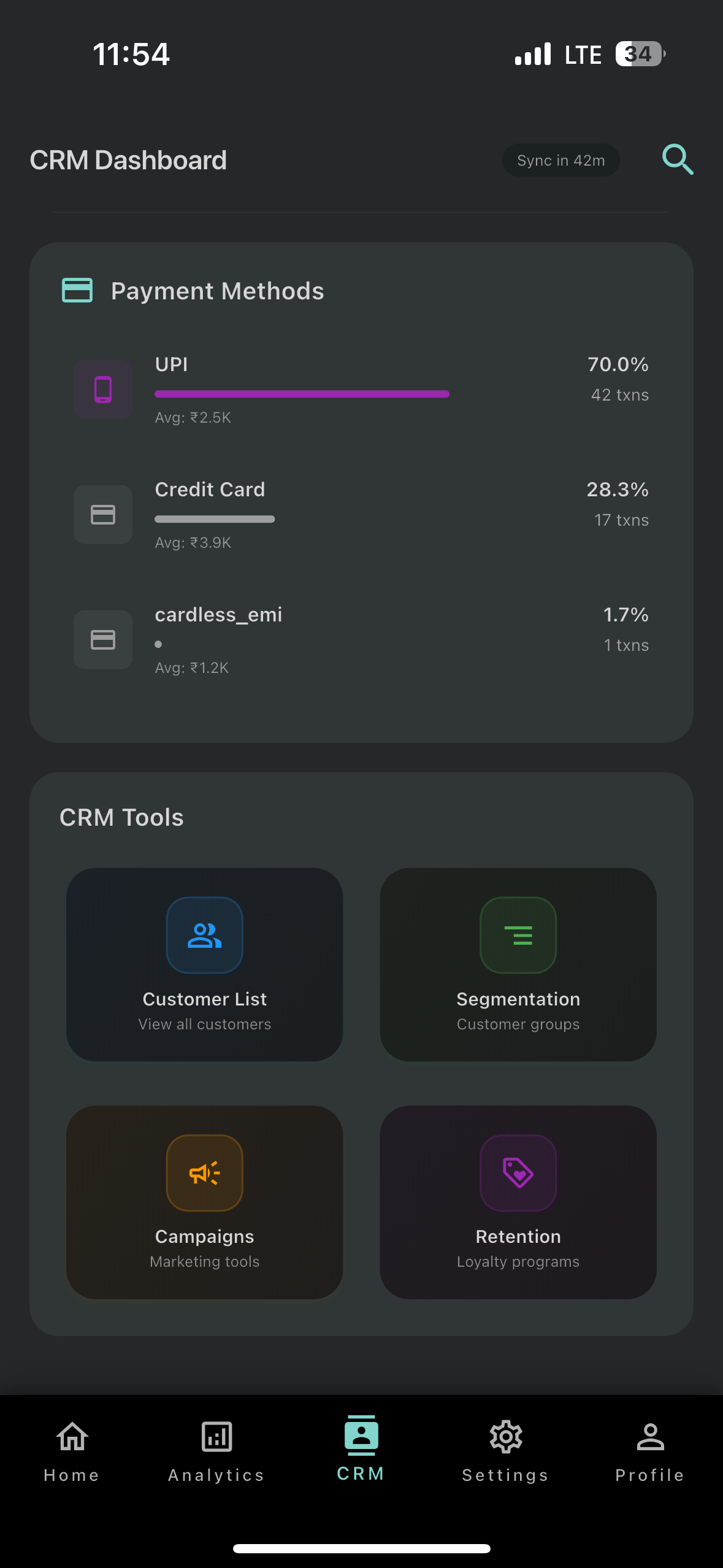Open the Segmentation filter icon
Image resolution: width=723 pixels, height=1568 pixels.
click(518, 935)
